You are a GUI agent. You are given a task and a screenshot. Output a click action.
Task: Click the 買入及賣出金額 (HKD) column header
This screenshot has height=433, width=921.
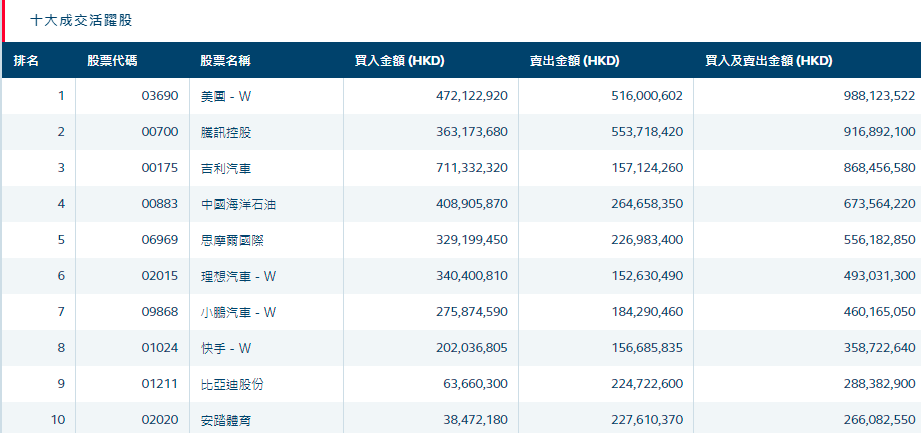pyautogui.click(x=768, y=61)
